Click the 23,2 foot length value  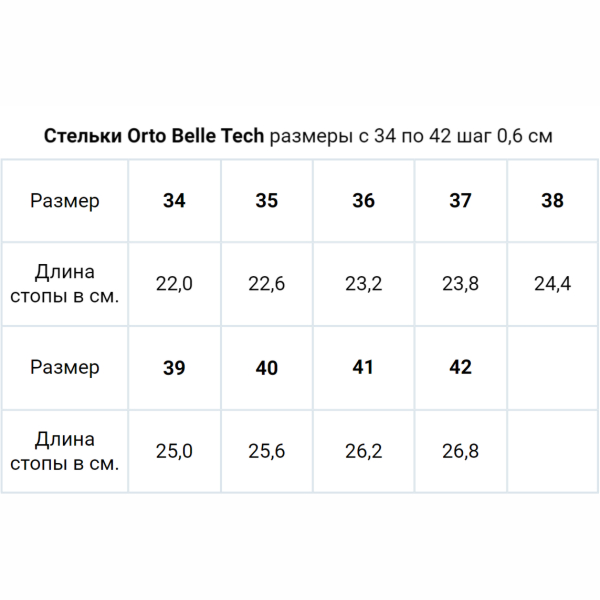[364, 284]
